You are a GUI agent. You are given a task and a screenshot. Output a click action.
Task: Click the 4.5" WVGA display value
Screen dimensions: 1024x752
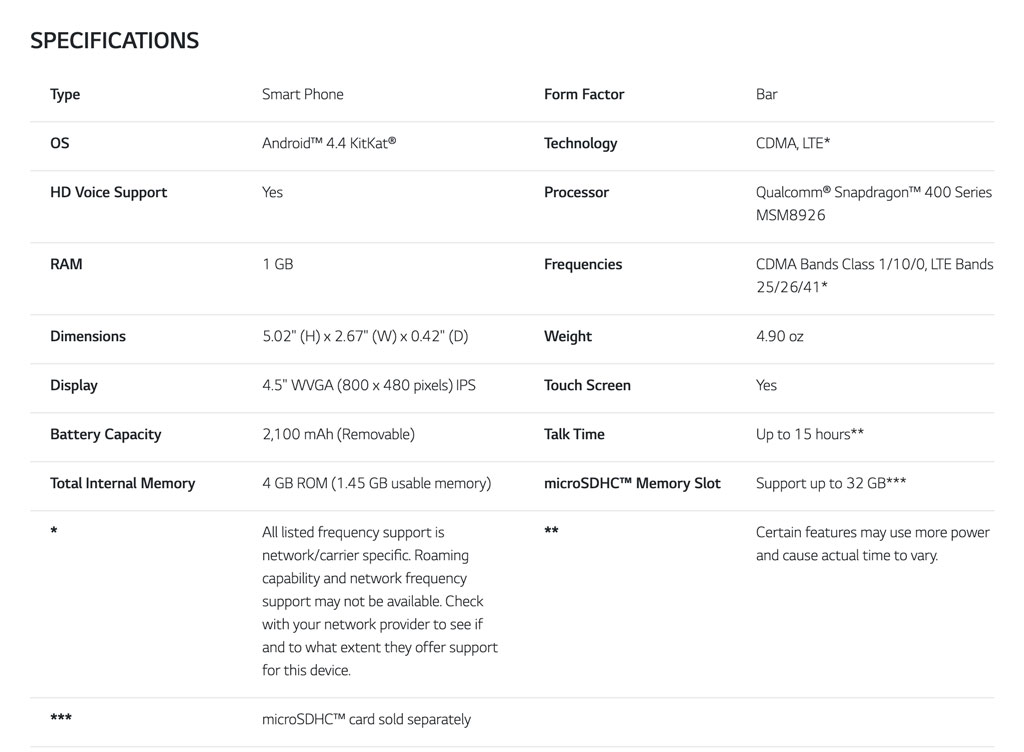pyautogui.click(x=368, y=386)
